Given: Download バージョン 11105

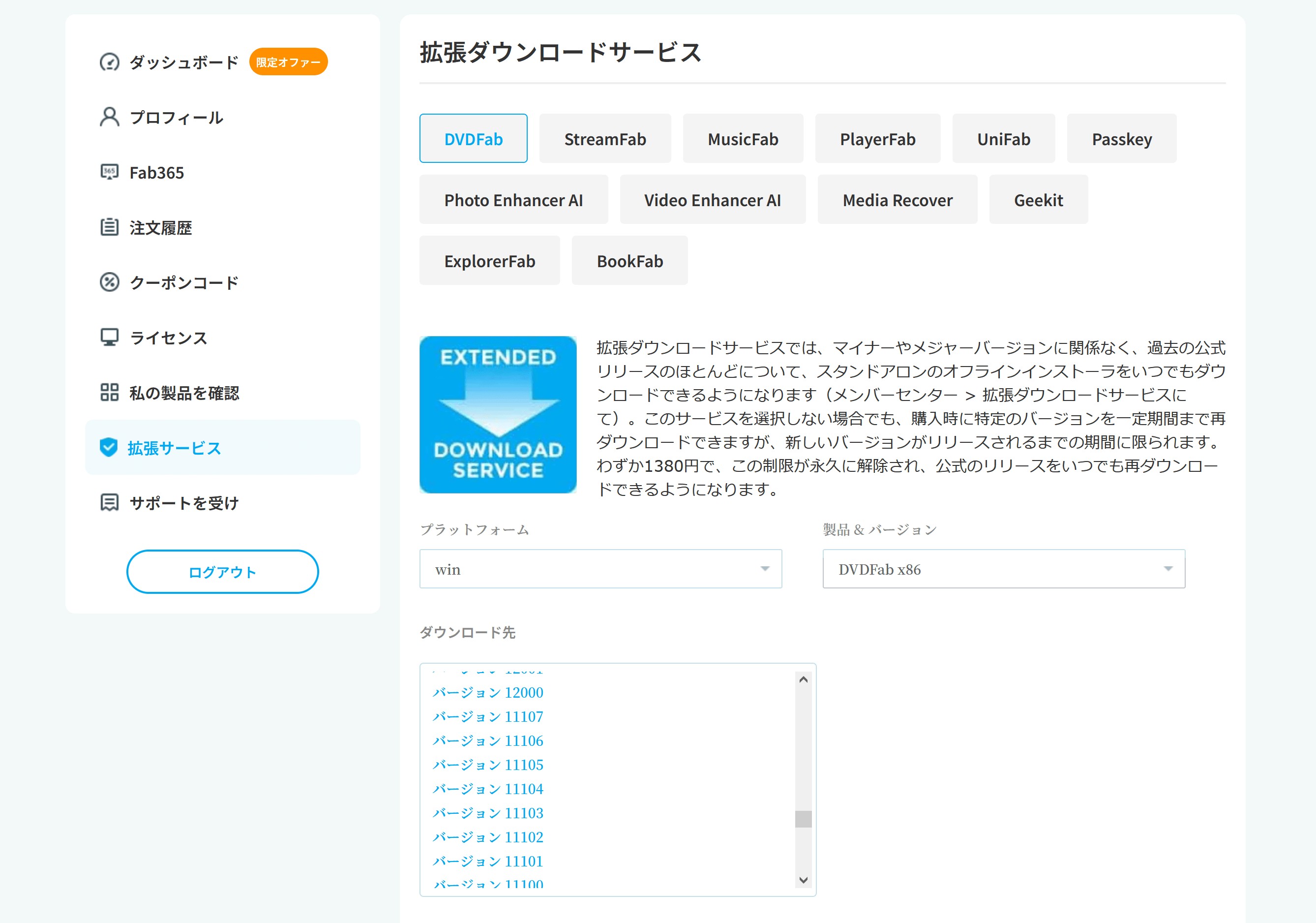Looking at the screenshot, I should (x=488, y=765).
